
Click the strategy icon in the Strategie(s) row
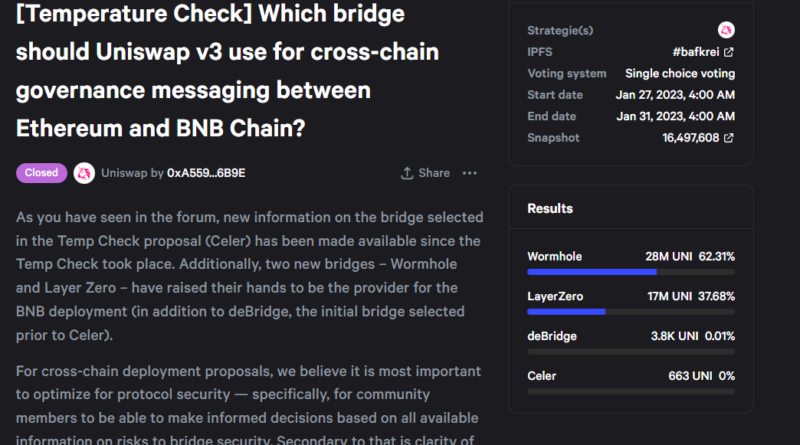click(727, 30)
